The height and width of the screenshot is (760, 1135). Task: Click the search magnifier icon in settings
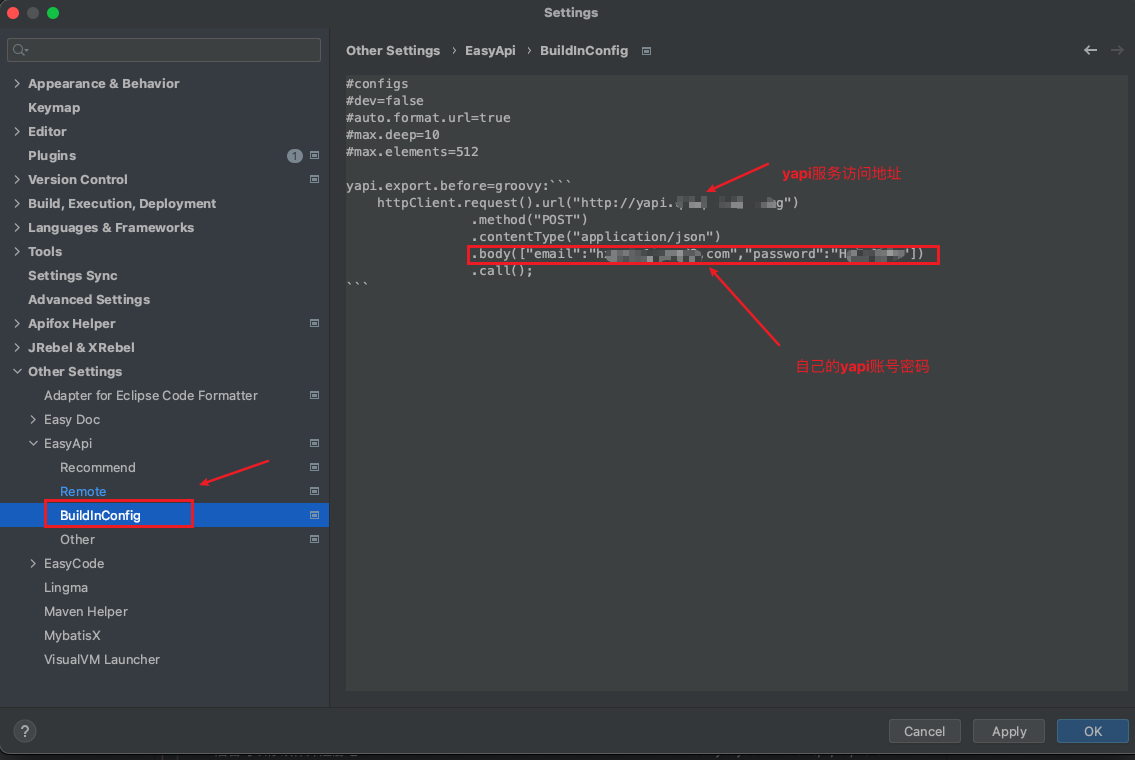pos(20,50)
